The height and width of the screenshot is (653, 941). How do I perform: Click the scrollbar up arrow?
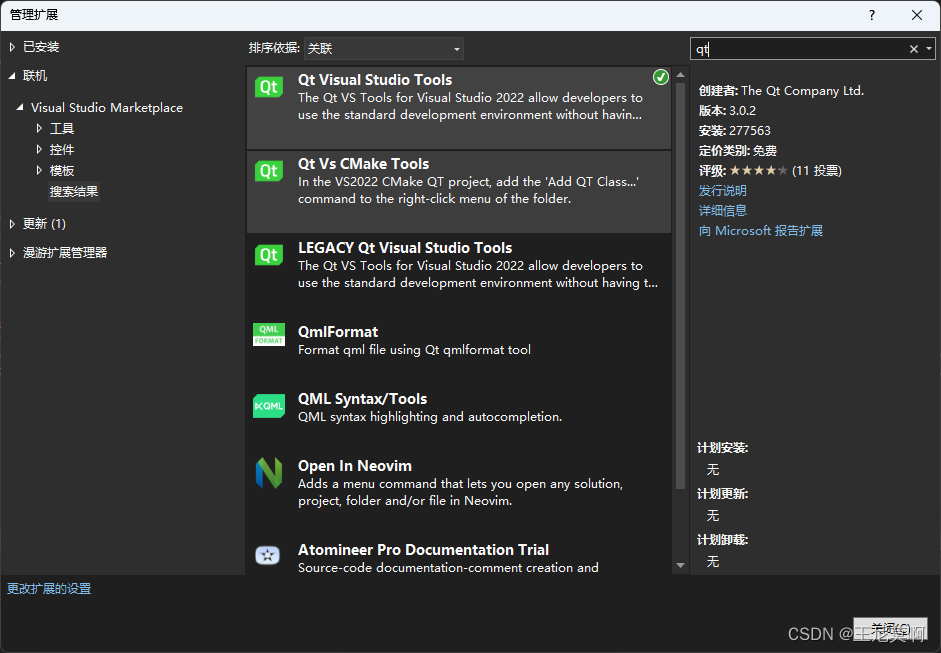tap(680, 75)
